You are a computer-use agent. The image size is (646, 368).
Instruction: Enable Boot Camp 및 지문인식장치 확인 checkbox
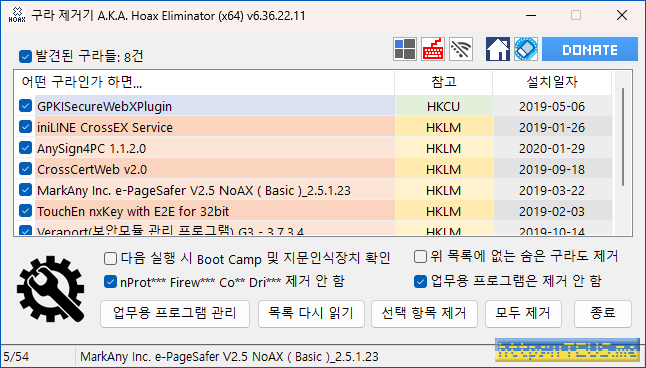click(110, 259)
